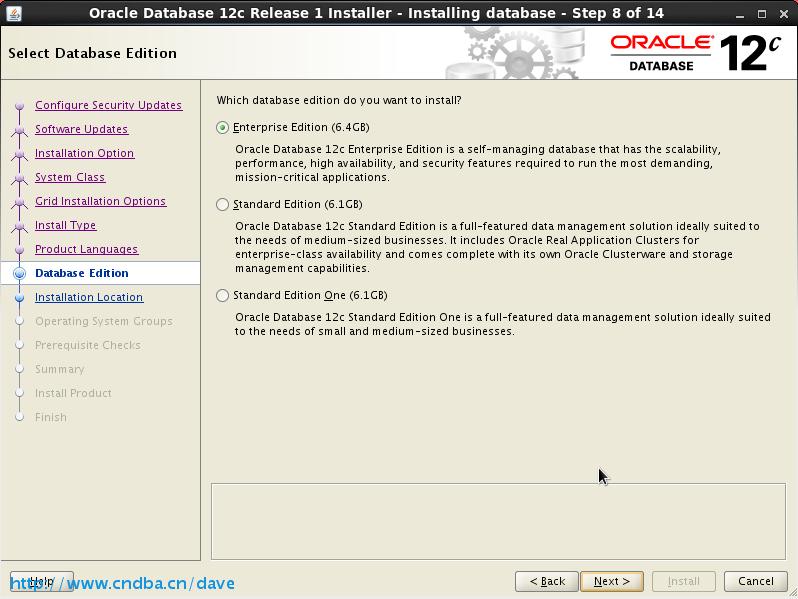798x599 pixels.
Task: Select the Enterprise Edition radio button
Action: pyautogui.click(x=222, y=127)
